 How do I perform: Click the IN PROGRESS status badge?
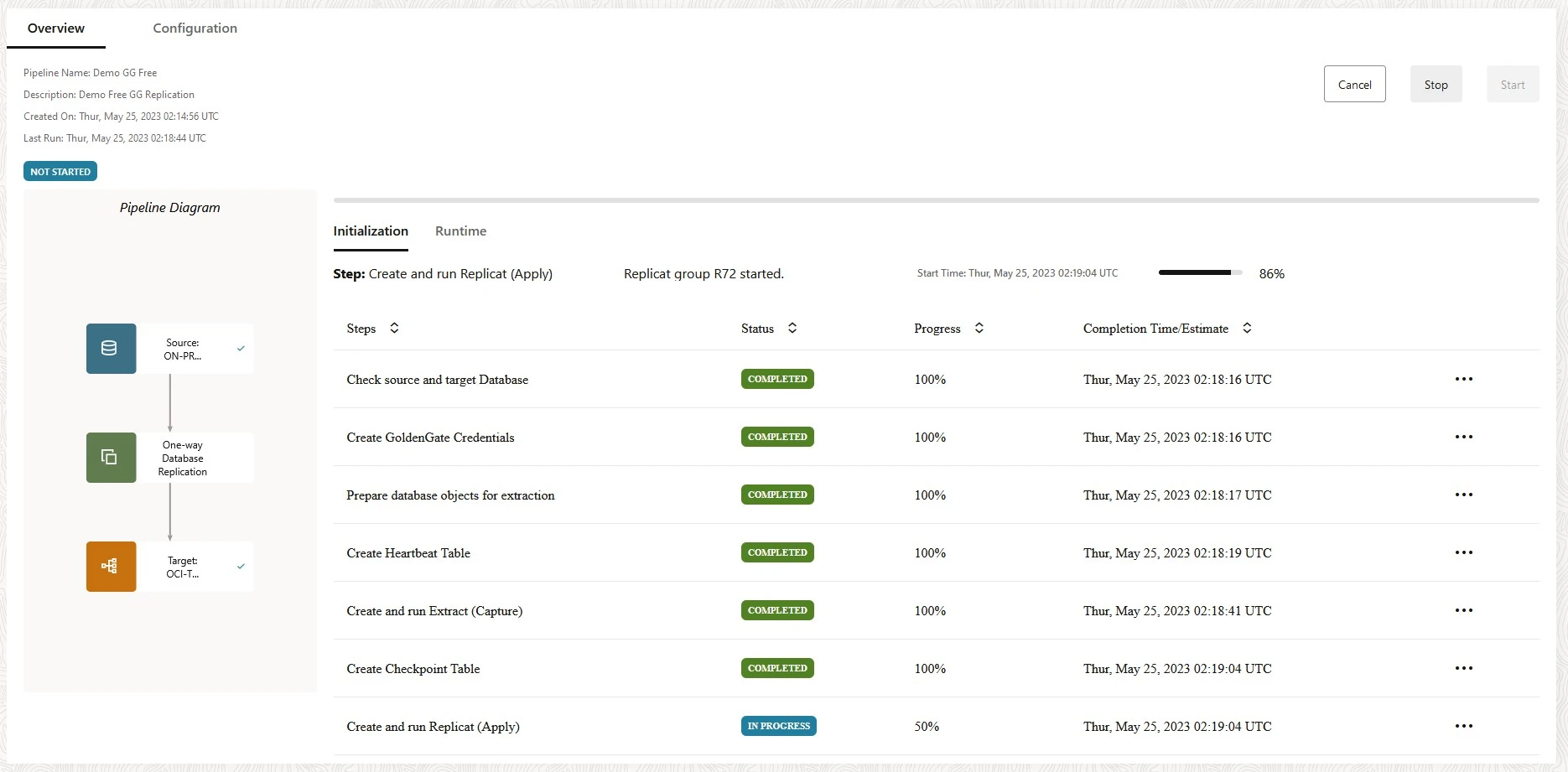click(778, 726)
